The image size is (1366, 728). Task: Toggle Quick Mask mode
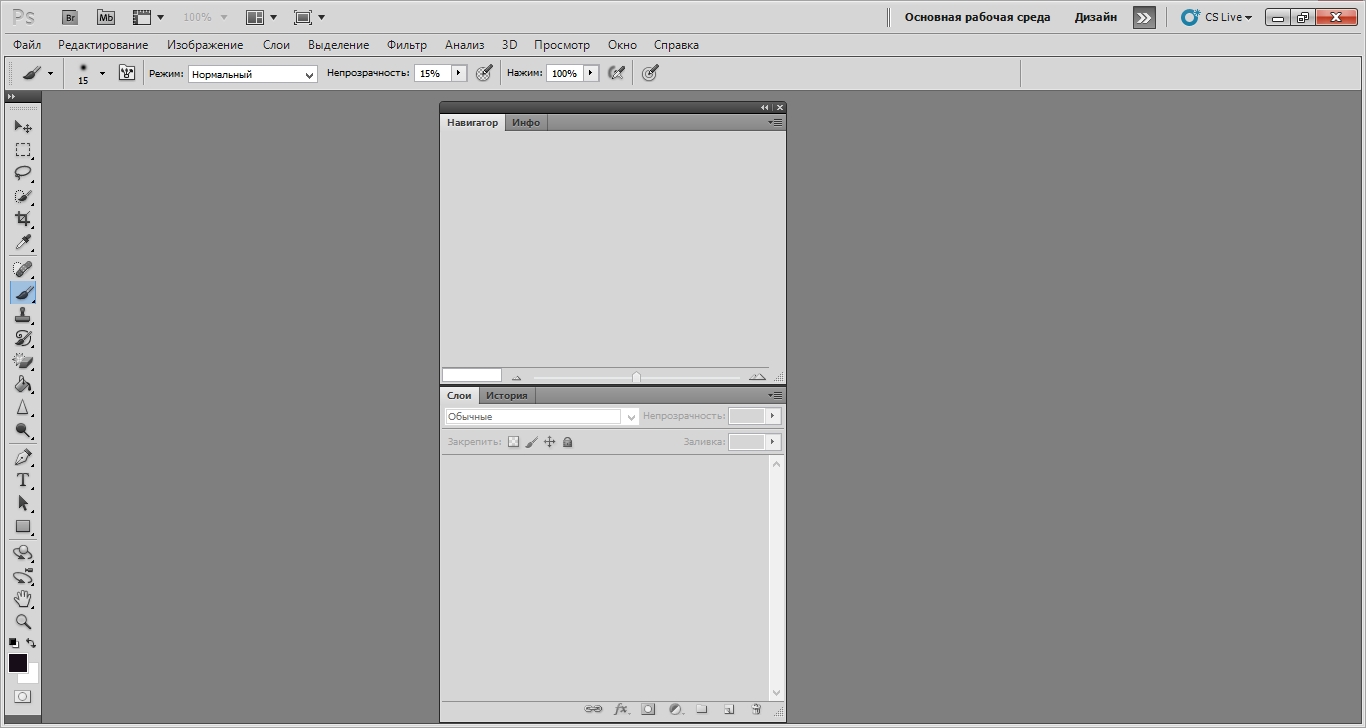(x=22, y=696)
